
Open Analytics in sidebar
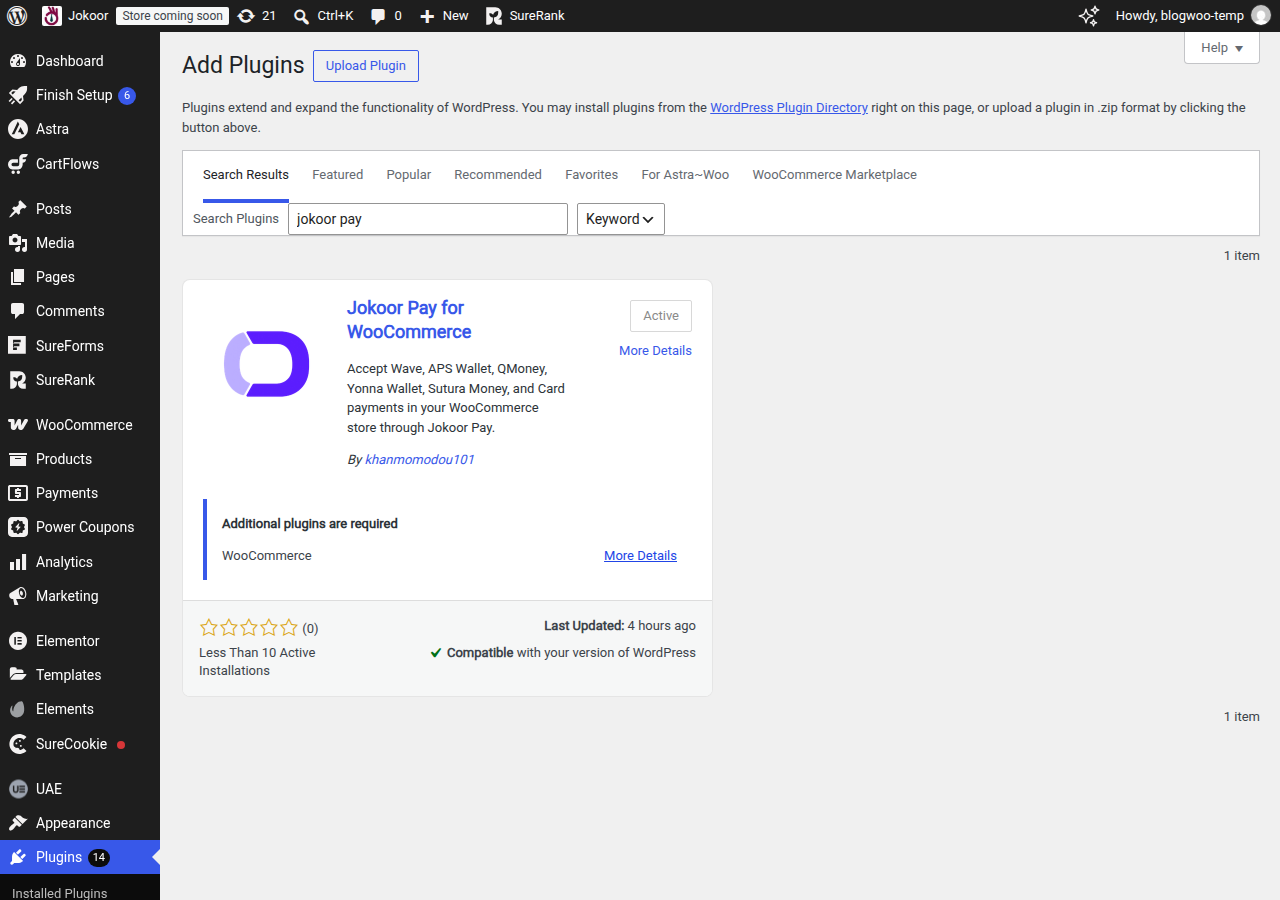(x=80, y=562)
